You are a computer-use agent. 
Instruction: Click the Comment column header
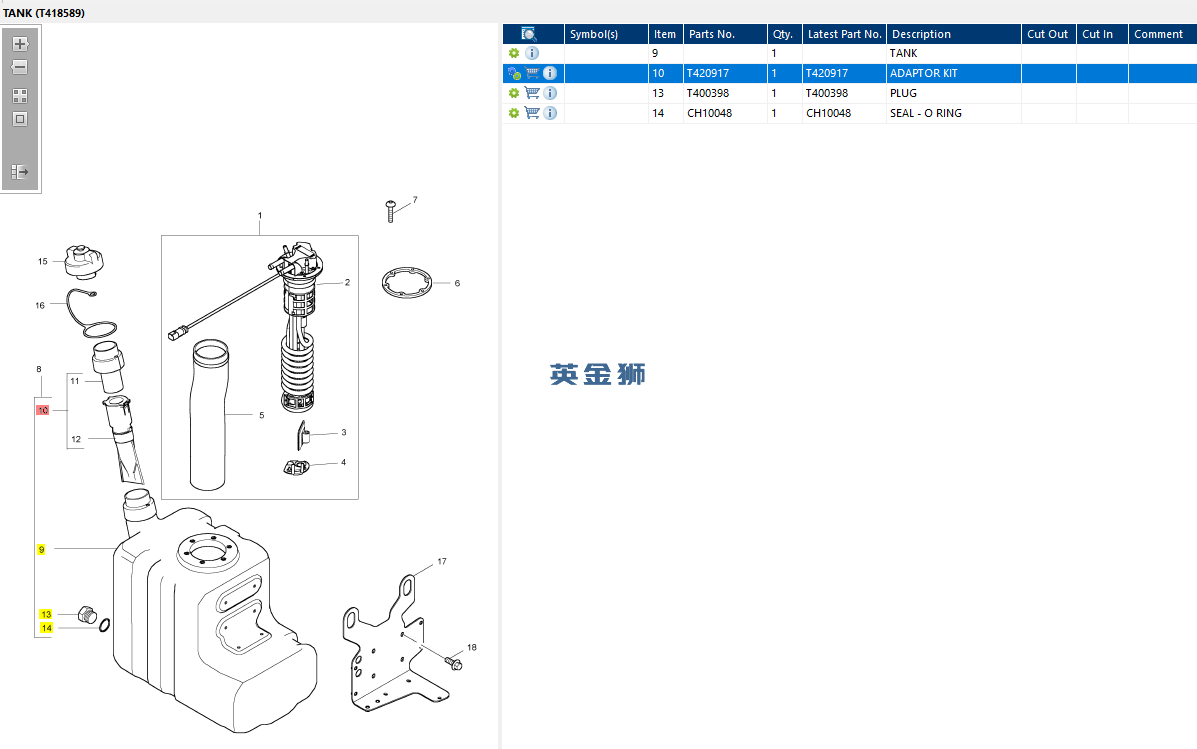tap(1162, 34)
